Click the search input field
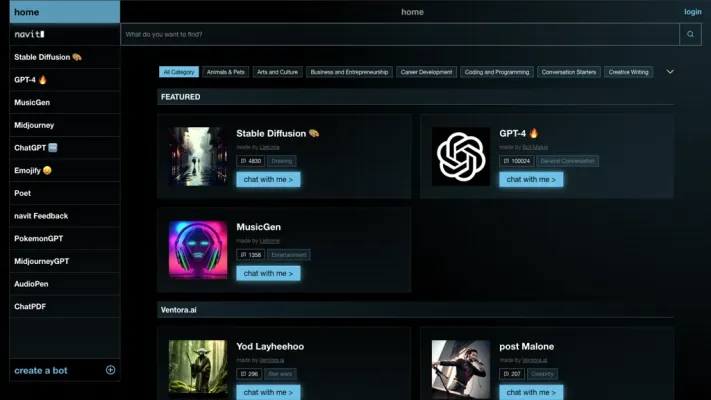Image resolution: width=711 pixels, height=400 pixels. (x=400, y=35)
